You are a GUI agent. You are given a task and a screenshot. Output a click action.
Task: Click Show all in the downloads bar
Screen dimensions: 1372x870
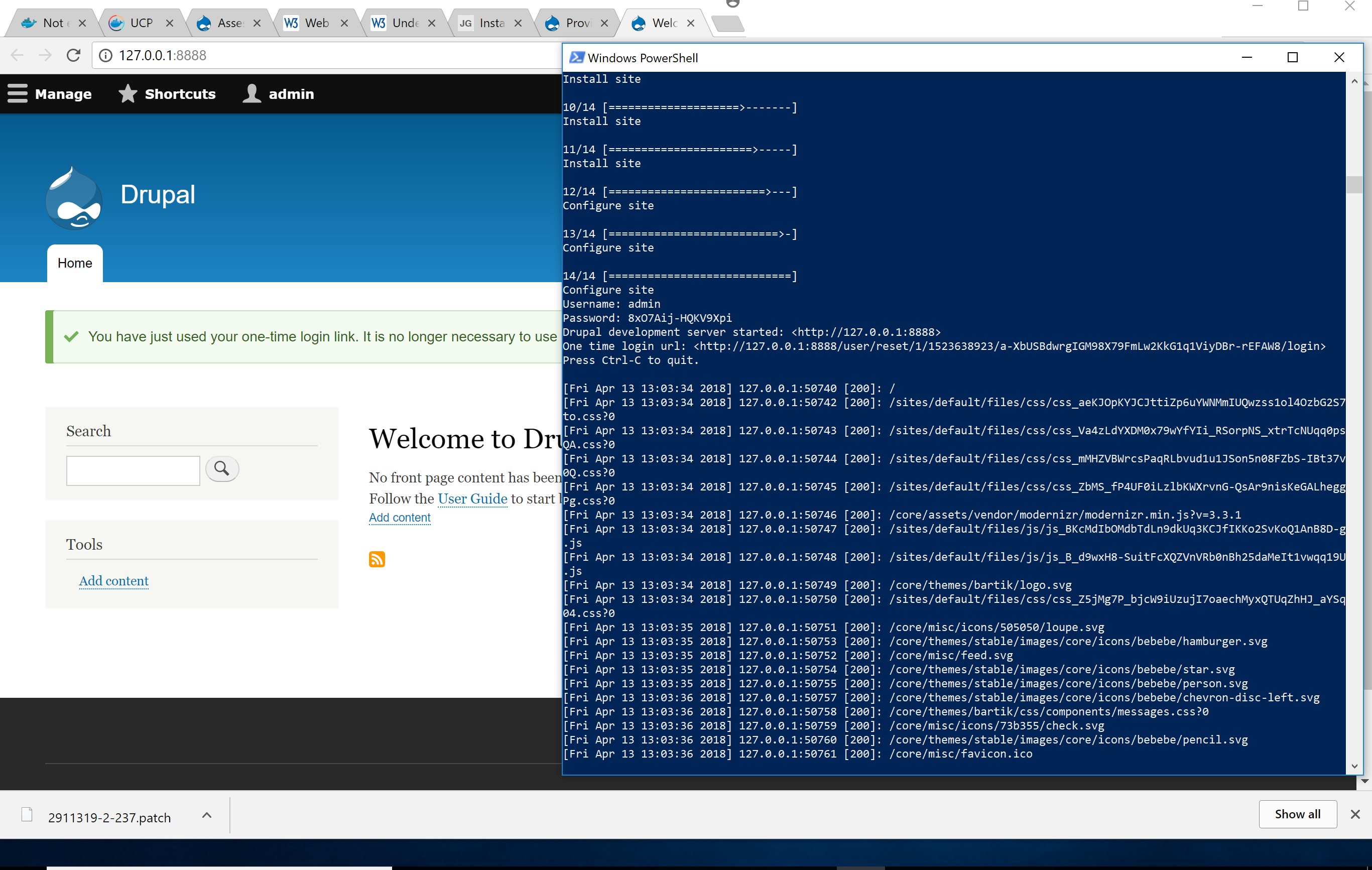1297,814
